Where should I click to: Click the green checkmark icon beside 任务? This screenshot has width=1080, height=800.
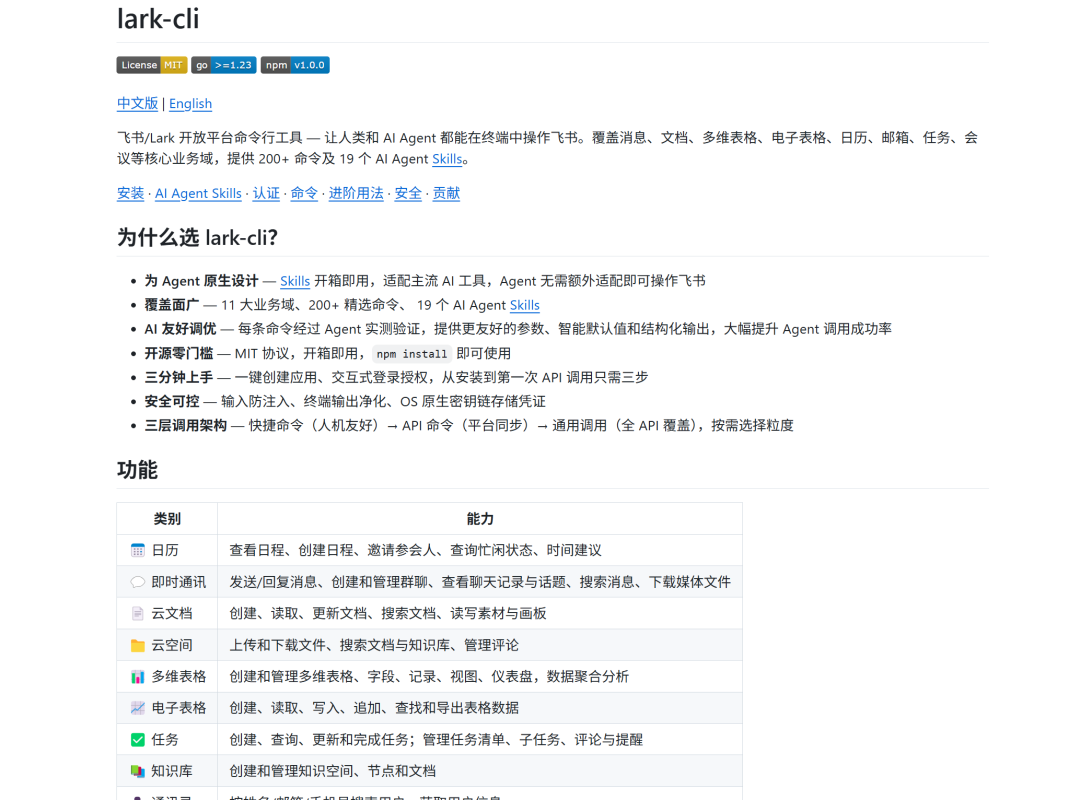click(138, 740)
